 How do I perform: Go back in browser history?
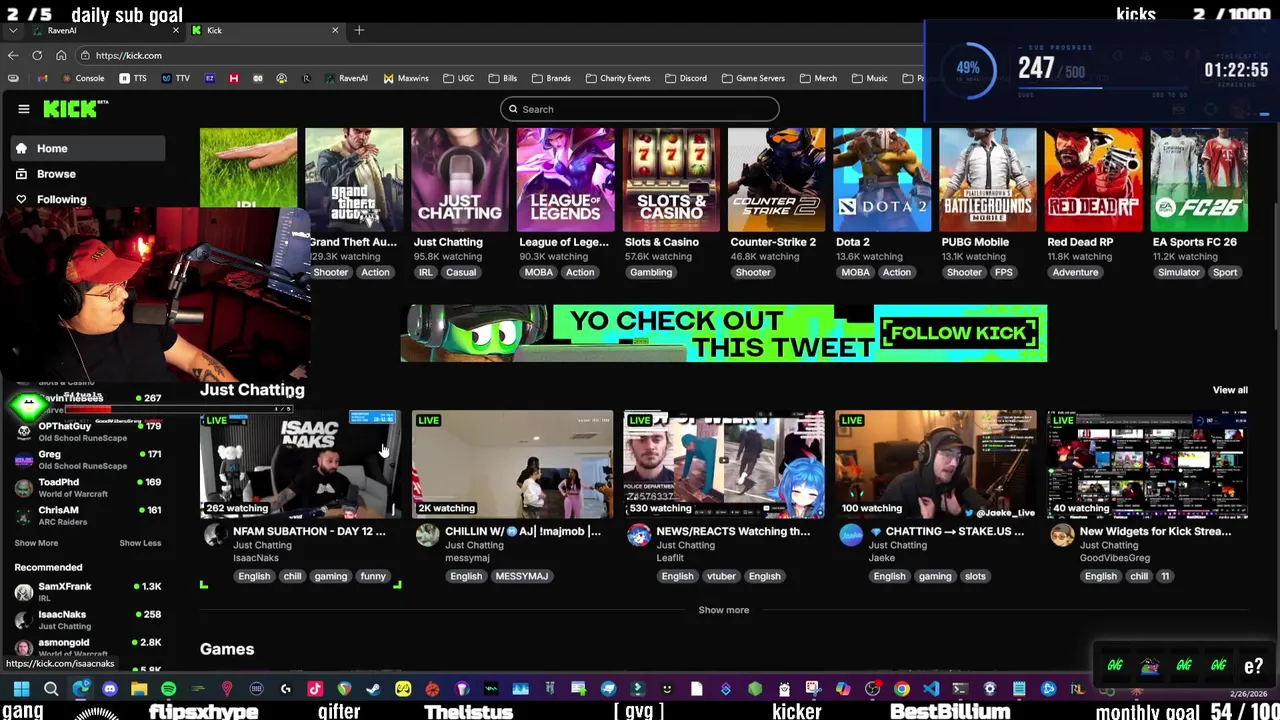(x=13, y=56)
